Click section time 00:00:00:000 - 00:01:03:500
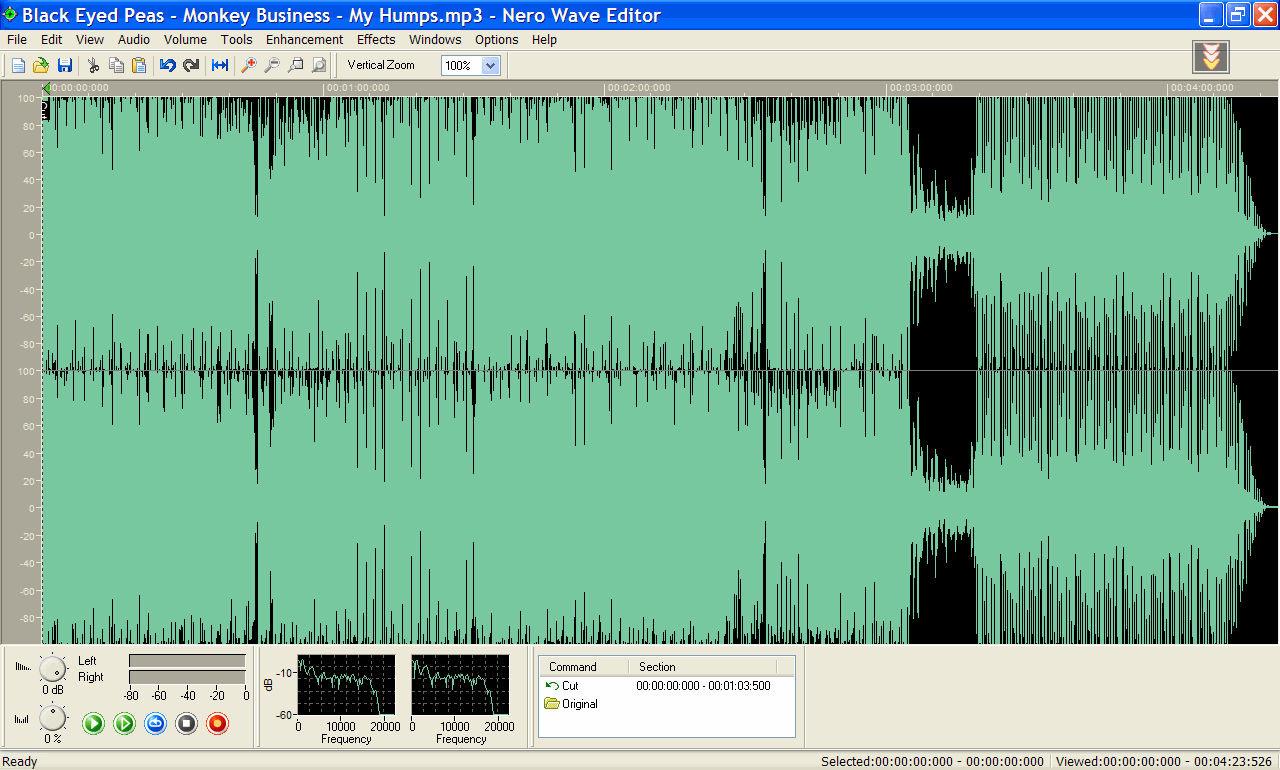The width and height of the screenshot is (1280, 770). click(703, 686)
